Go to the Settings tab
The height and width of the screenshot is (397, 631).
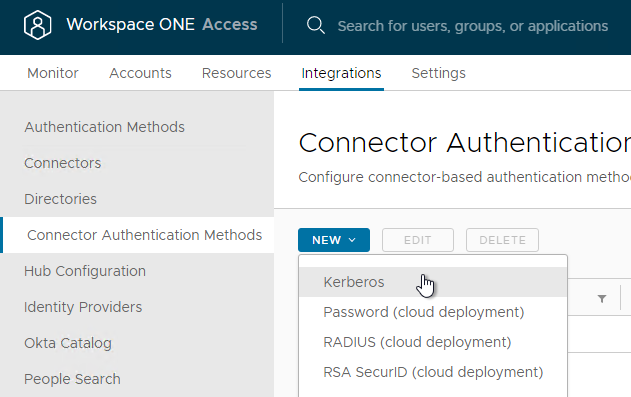438,73
